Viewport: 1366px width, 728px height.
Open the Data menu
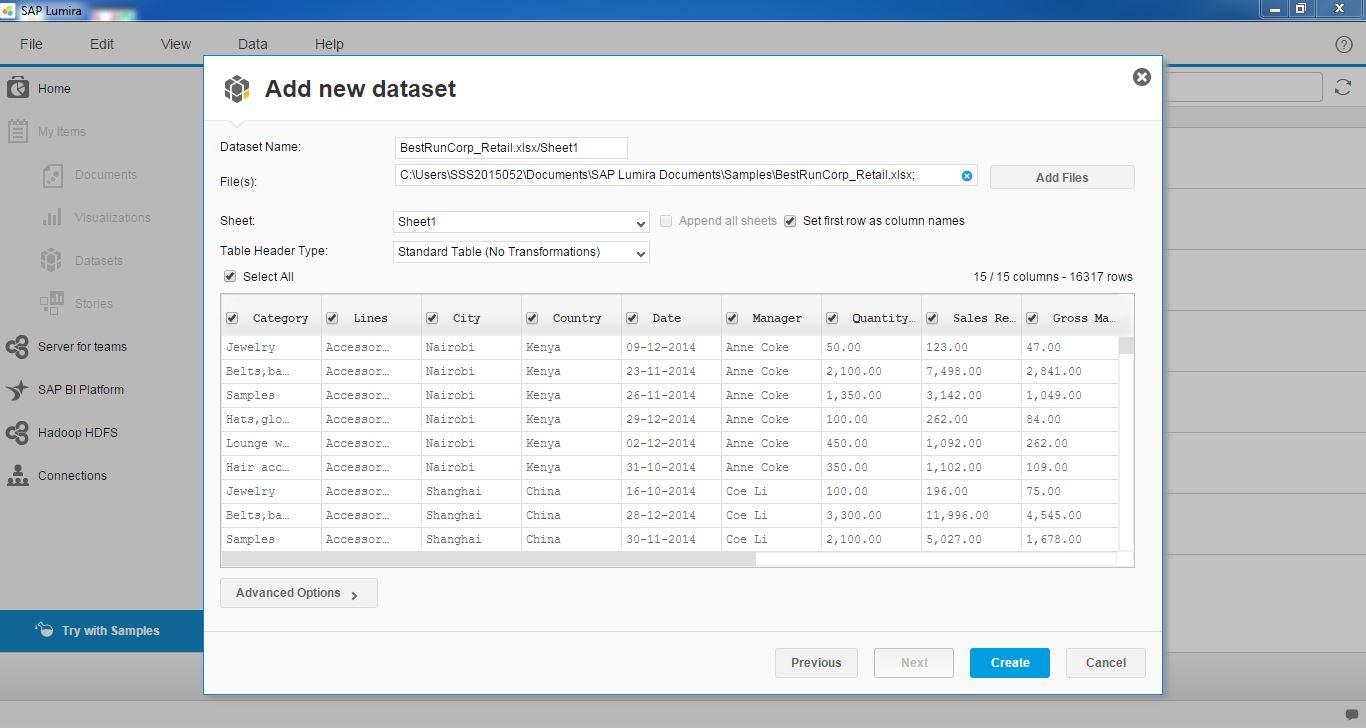tap(253, 44)
